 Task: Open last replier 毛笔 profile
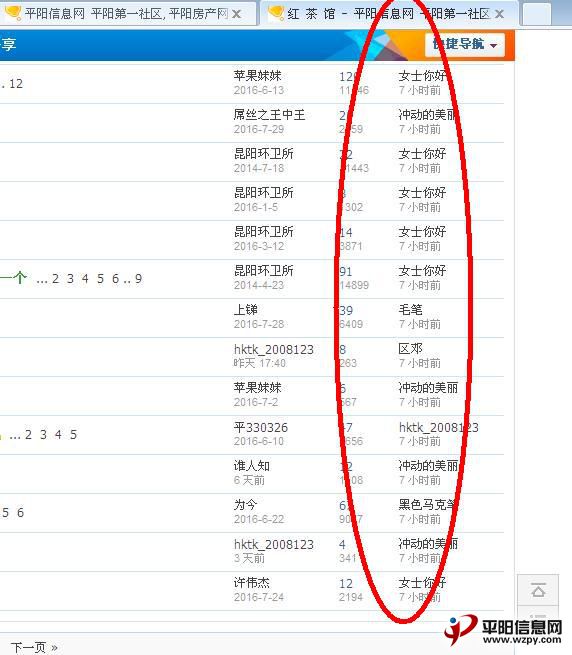(410, 310)
